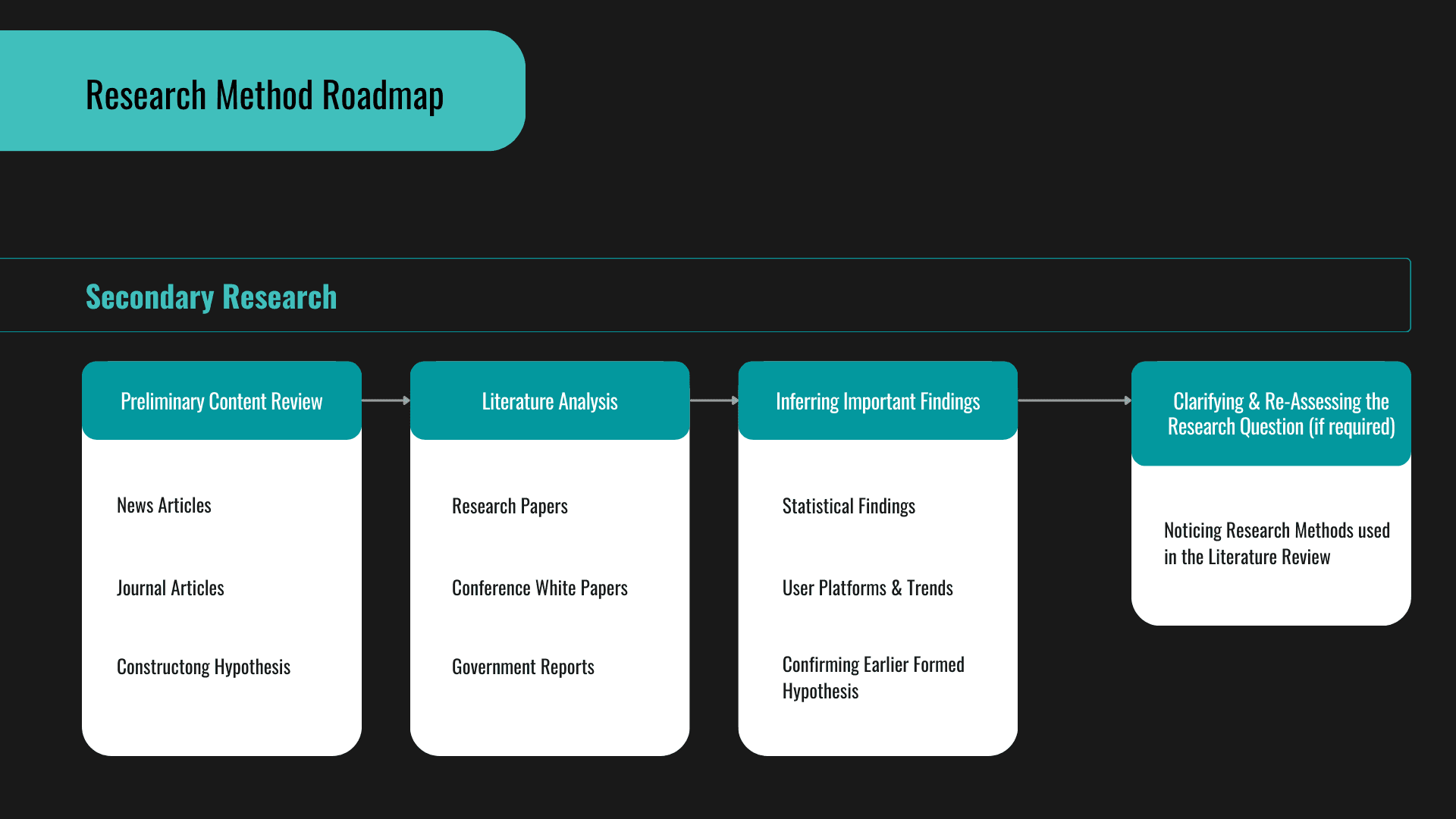This screenshot has width=1456, height=819.
Task: Click the Research Papers item
Action: (x=510, y=507)
